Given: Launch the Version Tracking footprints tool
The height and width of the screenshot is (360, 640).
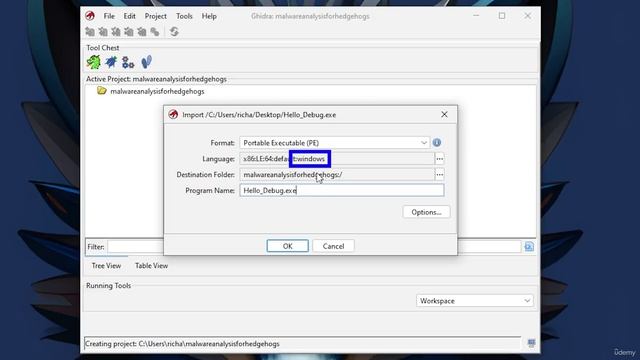Looking at the screenshot, I should tap(146, 62).
